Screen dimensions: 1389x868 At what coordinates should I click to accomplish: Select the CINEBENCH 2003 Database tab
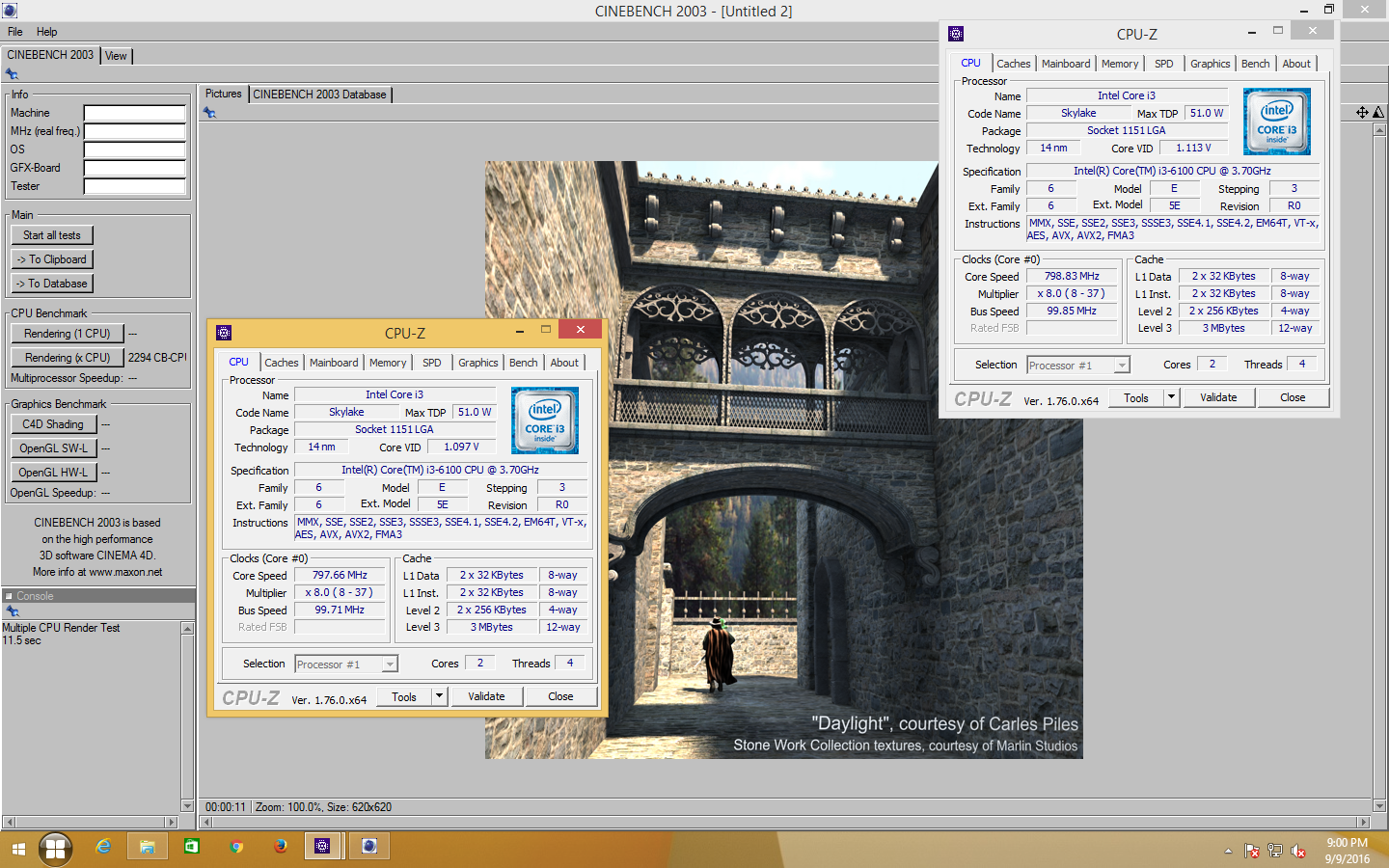pyautogui.click(x=320, y=95)
